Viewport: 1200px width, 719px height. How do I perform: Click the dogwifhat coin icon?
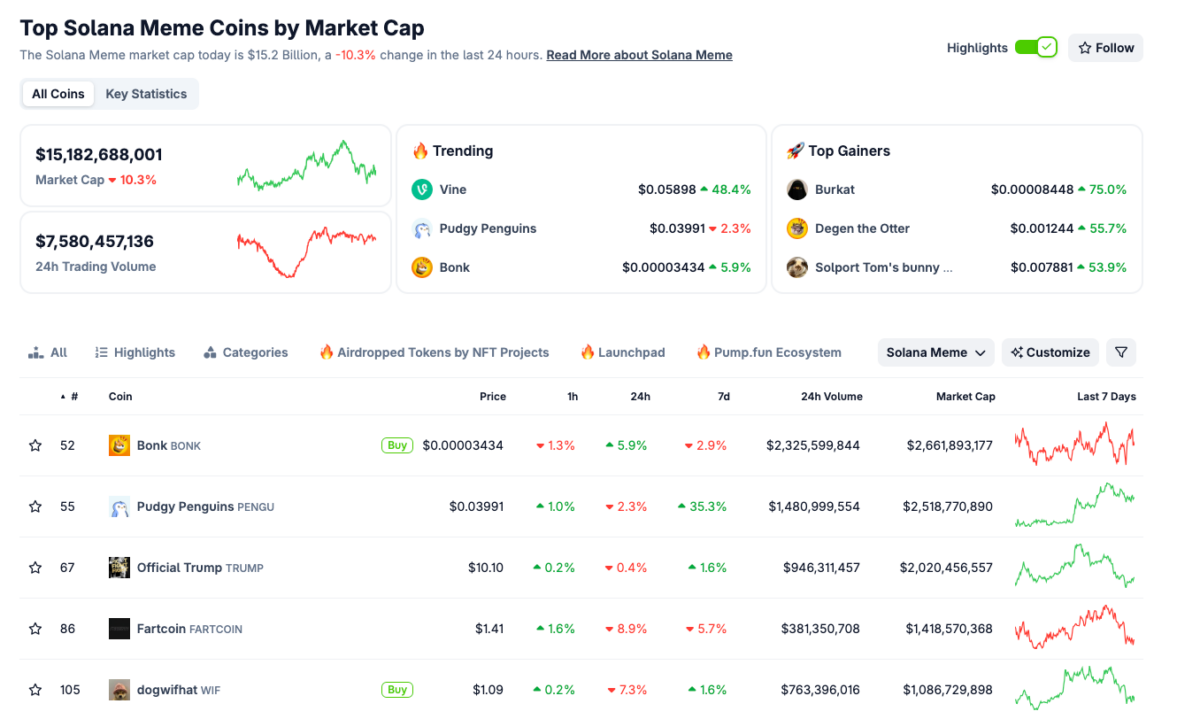[119, 690]
